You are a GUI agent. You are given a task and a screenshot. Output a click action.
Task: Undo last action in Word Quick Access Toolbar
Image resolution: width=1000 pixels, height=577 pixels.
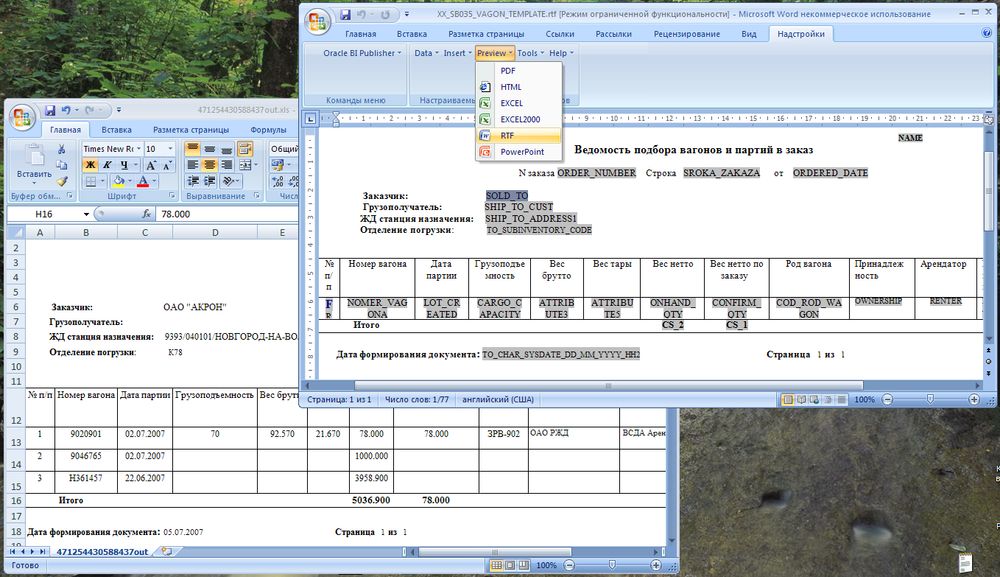[360, 13]
